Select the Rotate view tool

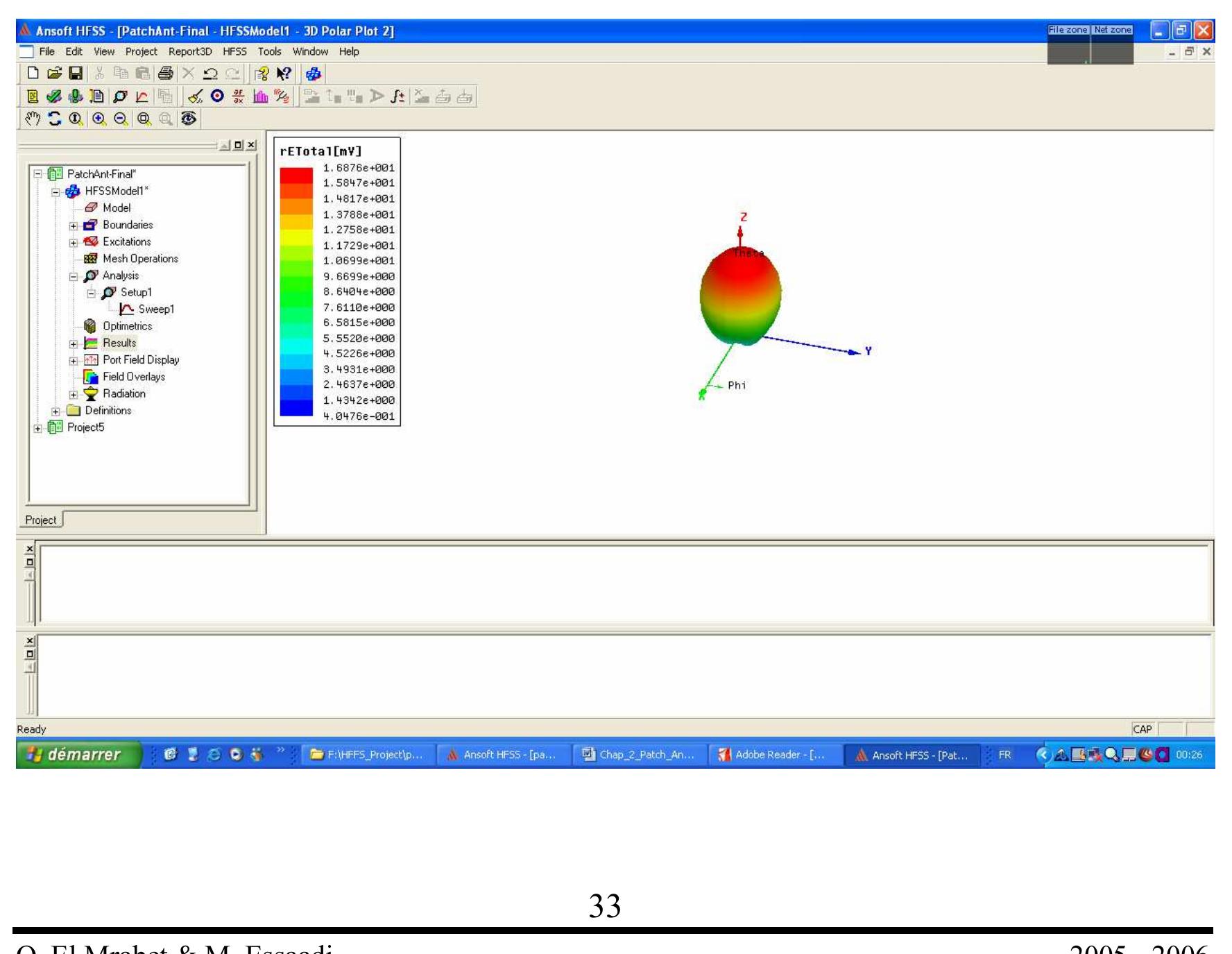(53, 119)
